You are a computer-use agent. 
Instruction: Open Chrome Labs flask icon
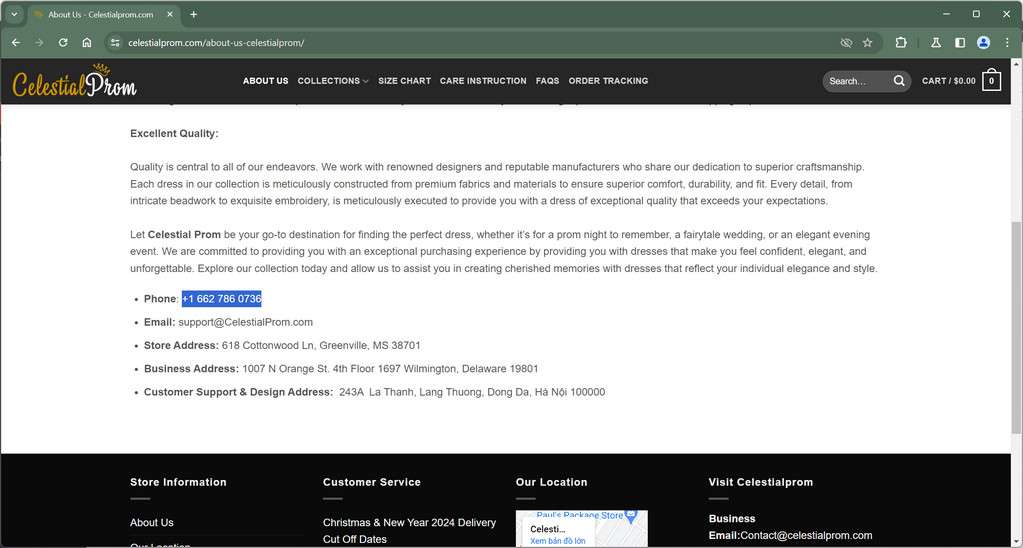tap(936, 42)
